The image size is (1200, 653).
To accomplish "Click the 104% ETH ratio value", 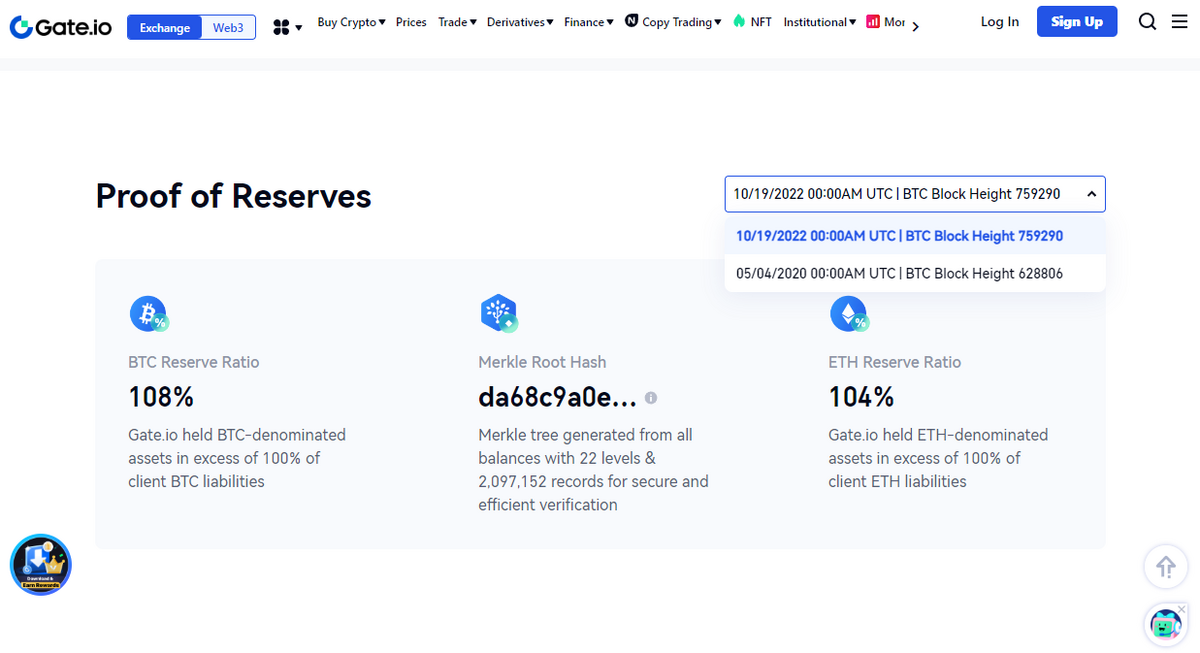I will 861,397.
